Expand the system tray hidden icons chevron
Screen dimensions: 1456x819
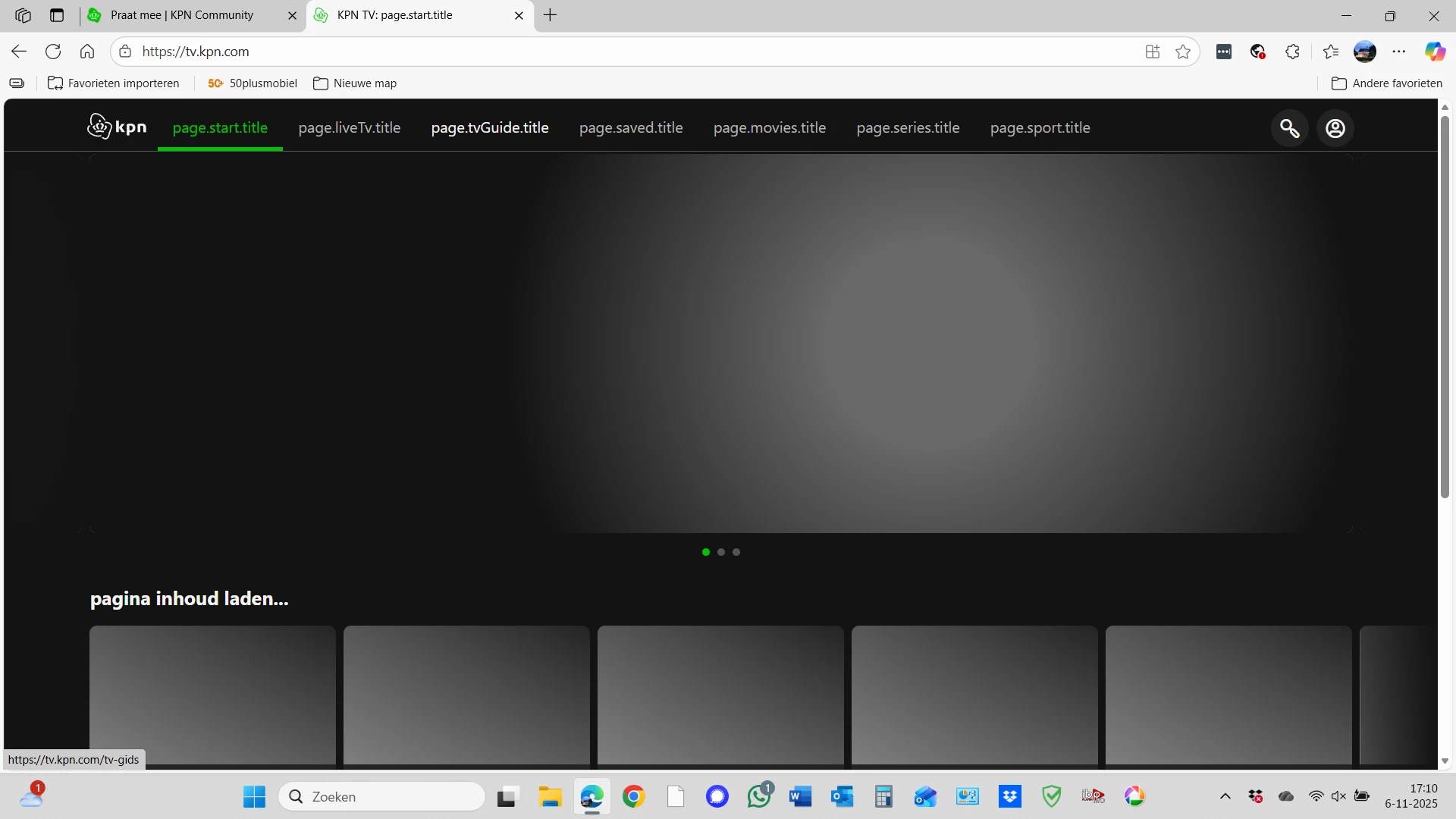[x=1225, y=796]
